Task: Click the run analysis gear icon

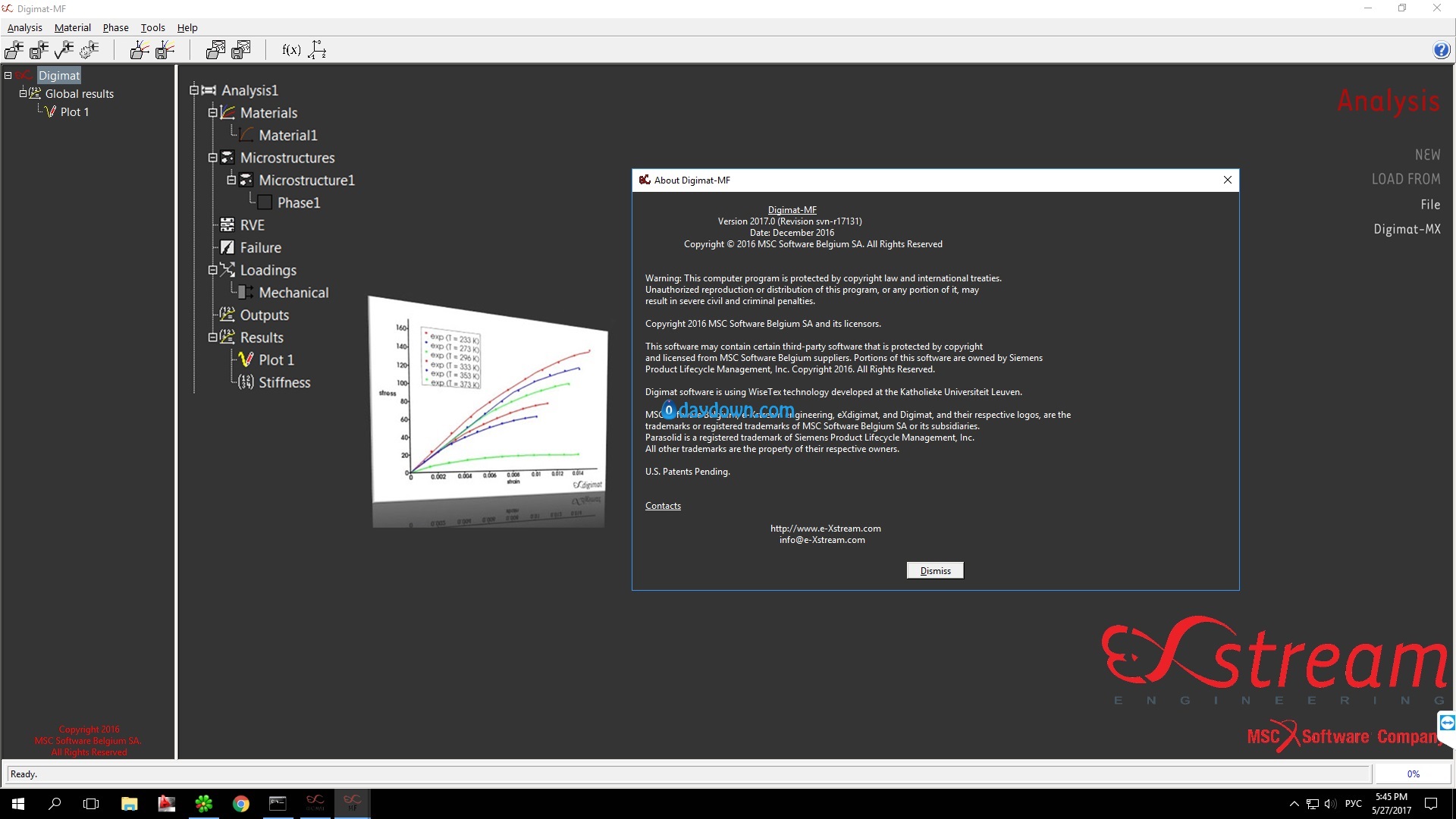Action: click(89, 50)
